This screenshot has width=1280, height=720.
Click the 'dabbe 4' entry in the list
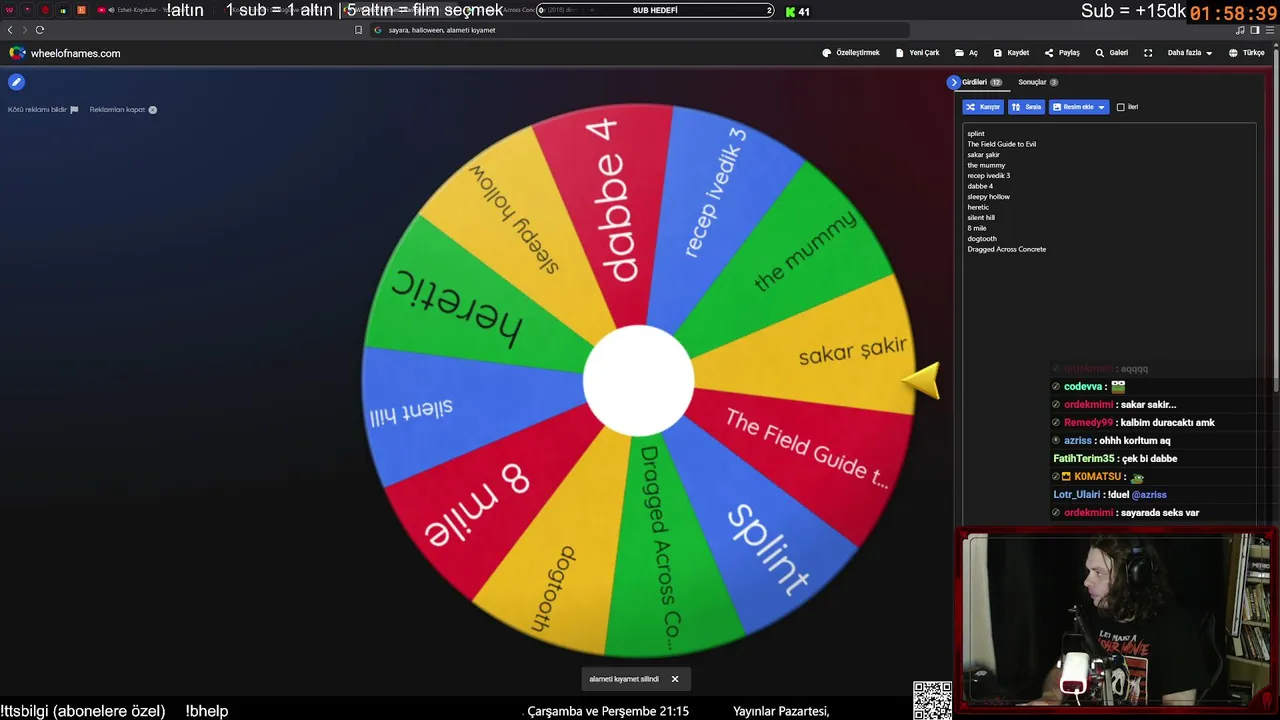click(980, 186)
